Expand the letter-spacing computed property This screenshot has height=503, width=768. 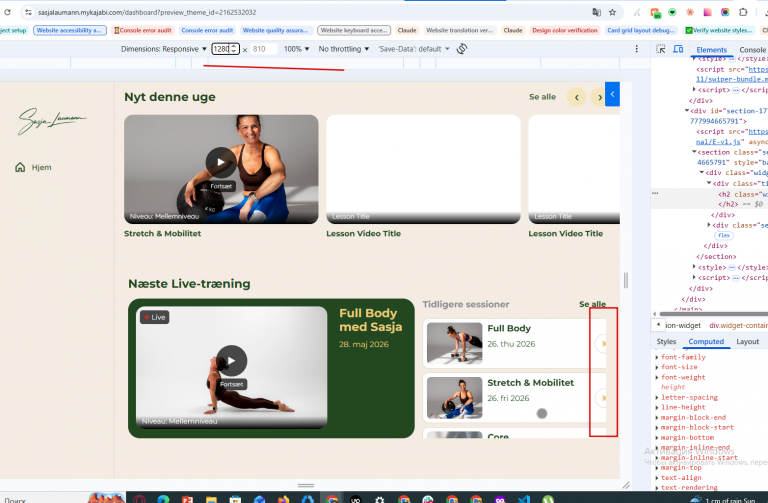tap(657, 397)
